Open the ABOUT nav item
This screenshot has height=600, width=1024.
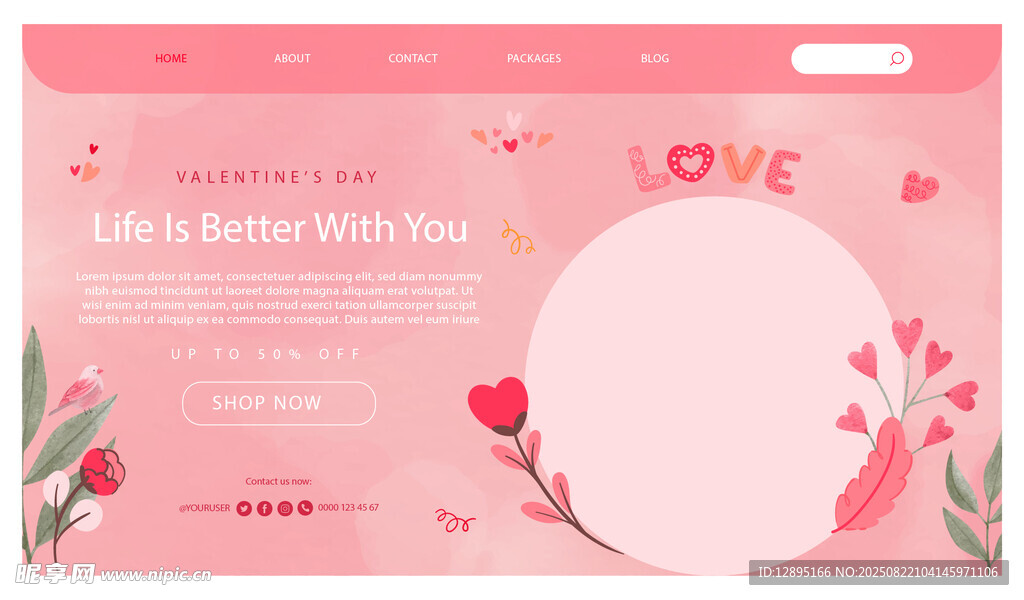[x=292, y=59]
